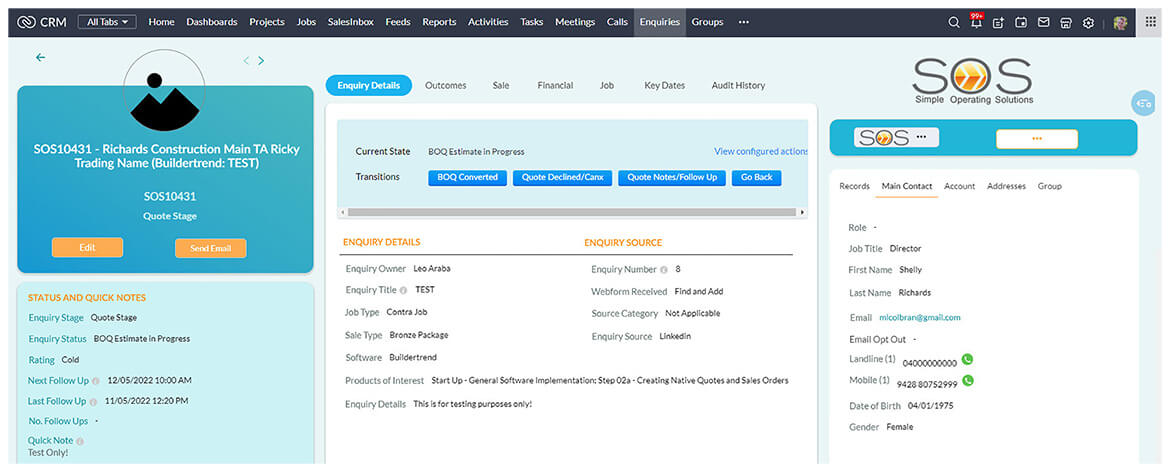The image size is (1170, 472).
Task: Open the apps grid launcher
Action: click(x=1150, y=22)
